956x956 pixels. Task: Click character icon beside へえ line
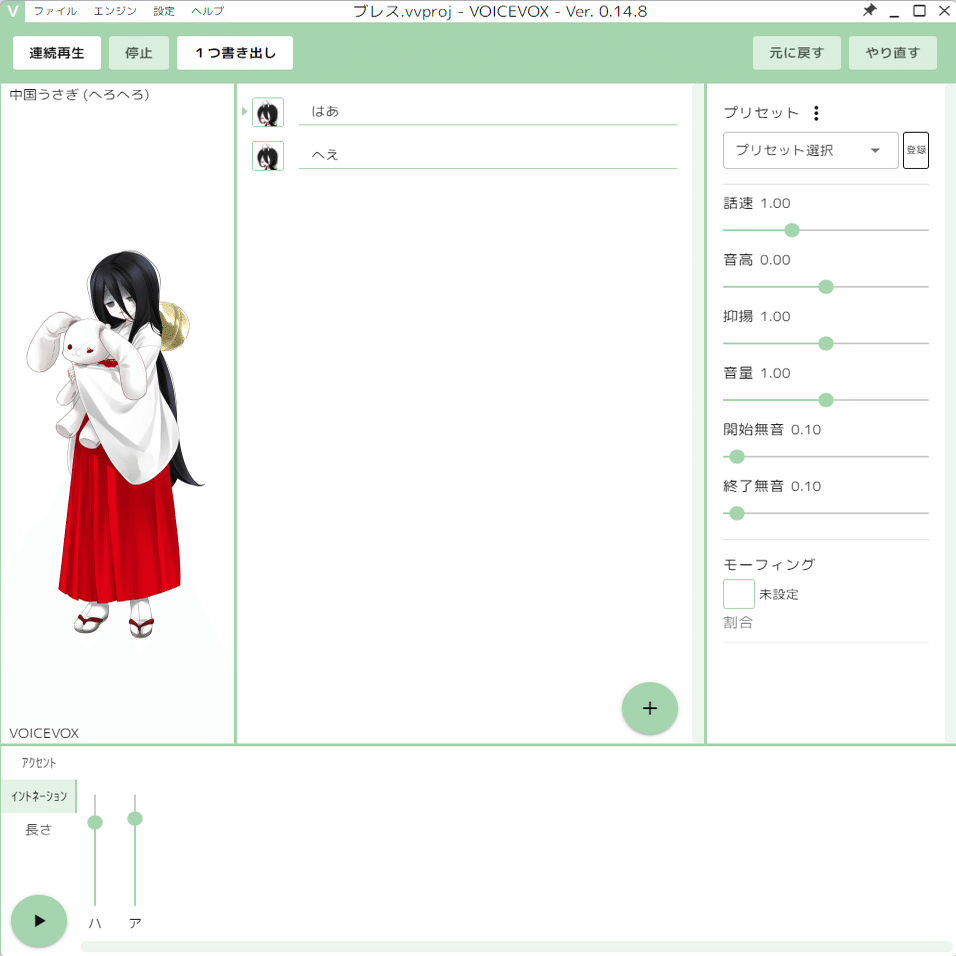(x=268, y=156)
